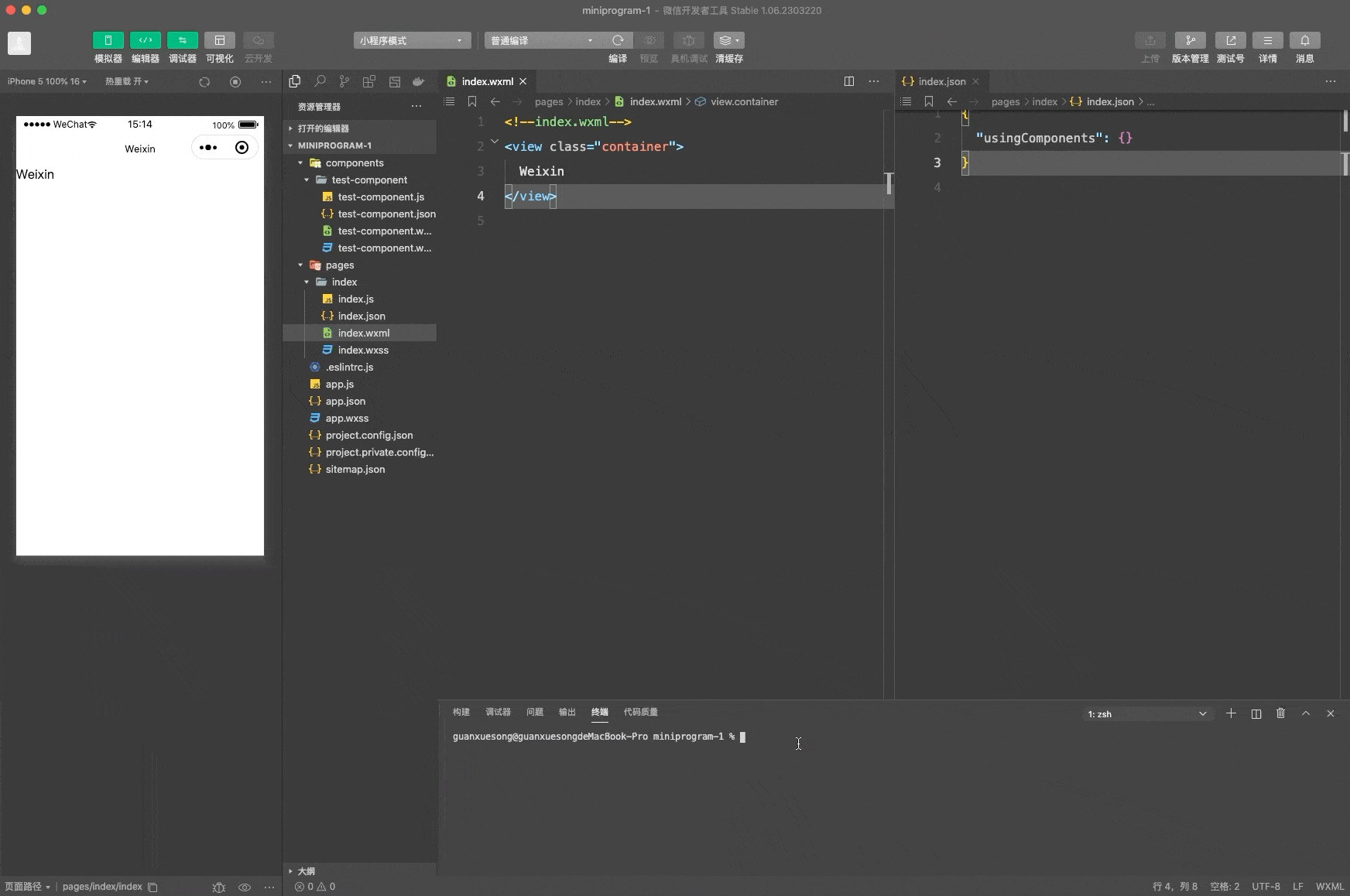Open project.config.json file
Image resolution: width=1350 pixels, height=896 pixels.
[360, 435]
